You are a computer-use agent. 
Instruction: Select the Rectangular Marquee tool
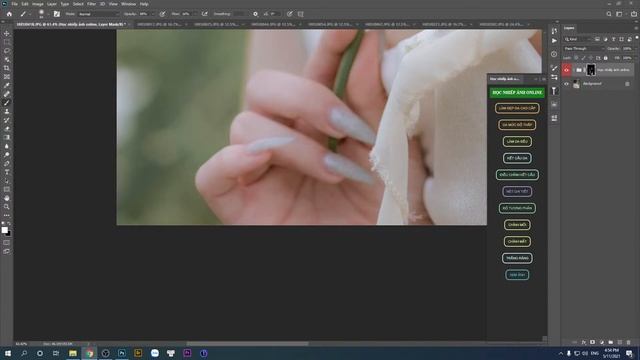click(x=7, y=42)
